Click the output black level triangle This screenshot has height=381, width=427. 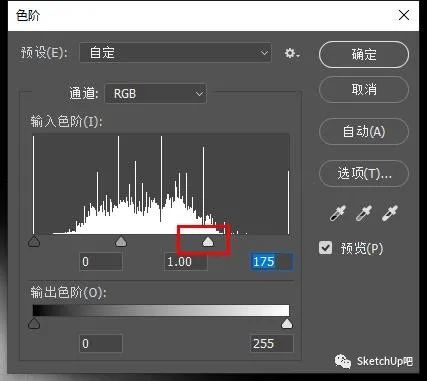click(34, 323)
